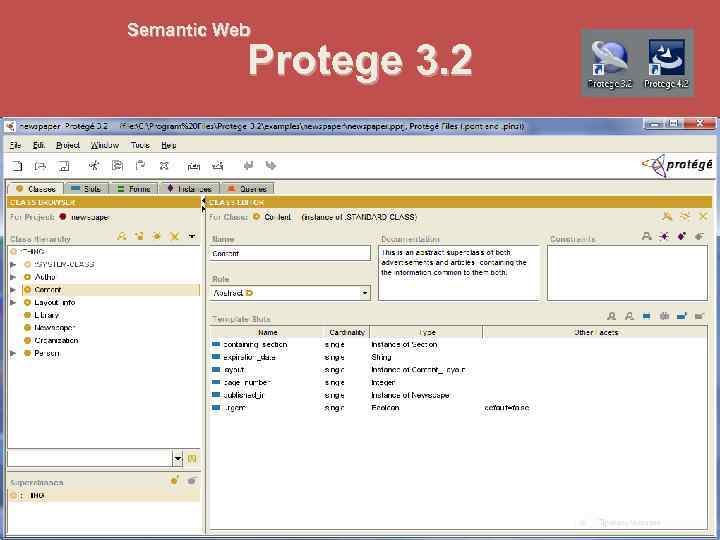Click the Cardinality column header
The width and height of the screenshot is (720, 540).
click(x=347, y=332)
